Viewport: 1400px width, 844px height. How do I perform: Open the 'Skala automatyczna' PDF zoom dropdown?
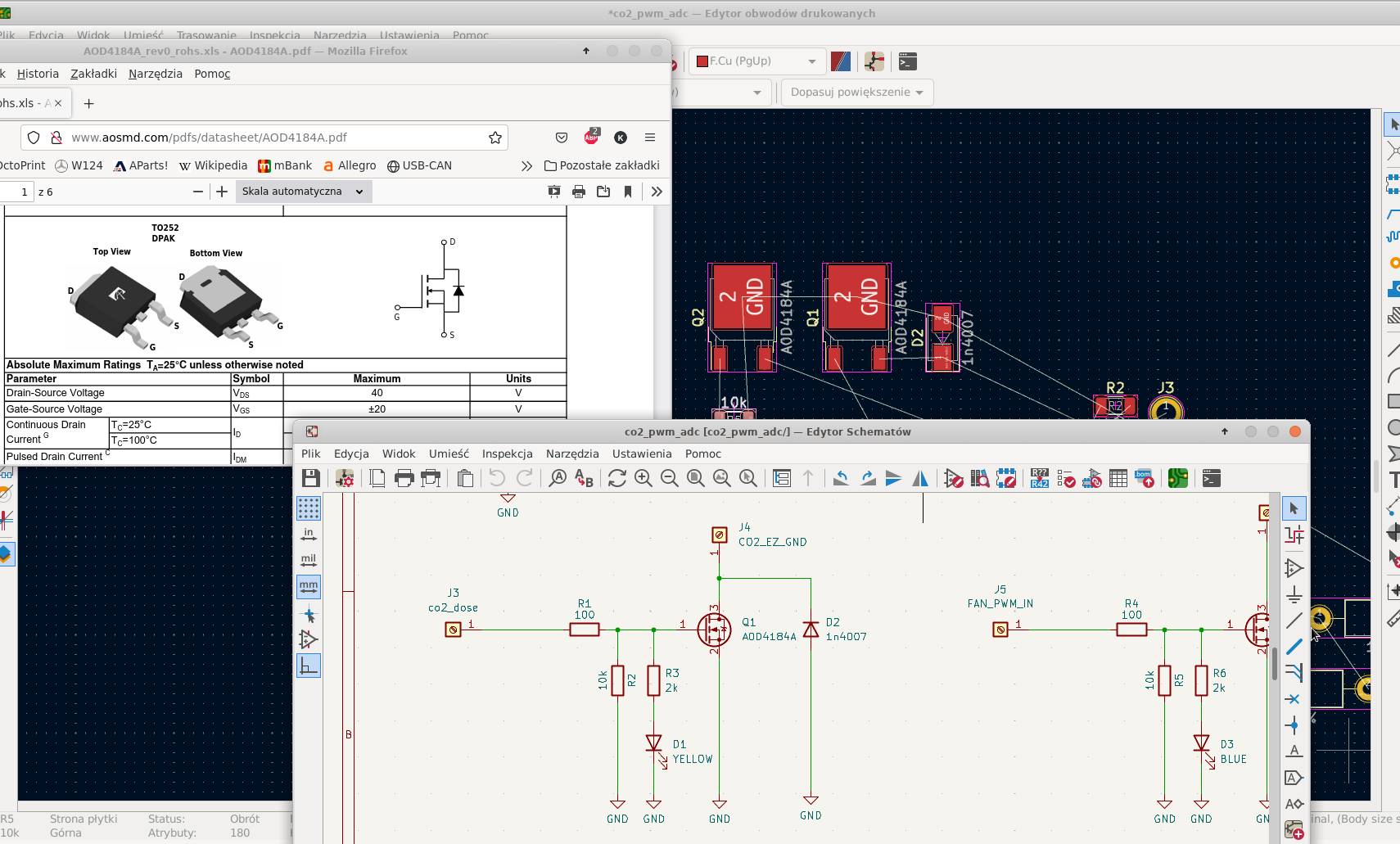(x=303, y=192)
